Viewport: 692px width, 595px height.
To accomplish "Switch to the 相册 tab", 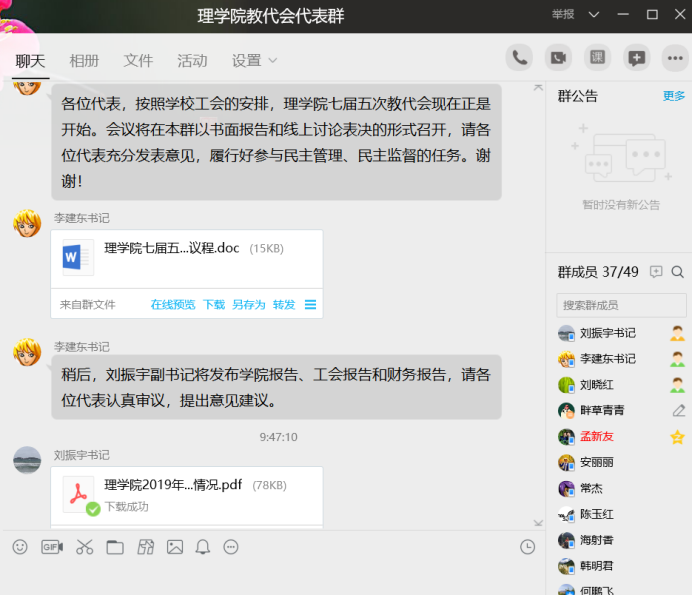I will point(84,61).
